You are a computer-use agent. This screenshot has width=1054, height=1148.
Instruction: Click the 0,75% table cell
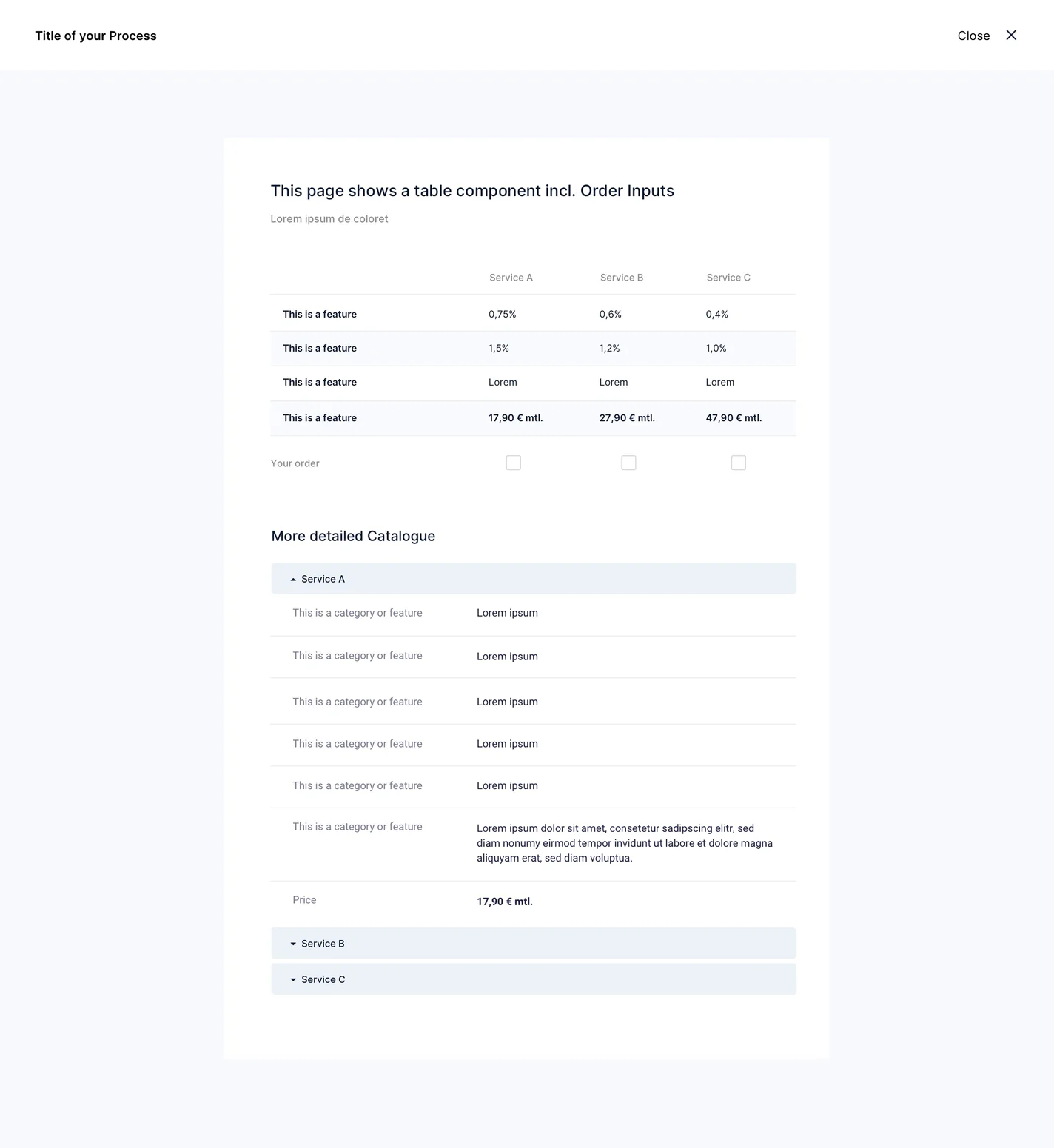click(503, 314)
